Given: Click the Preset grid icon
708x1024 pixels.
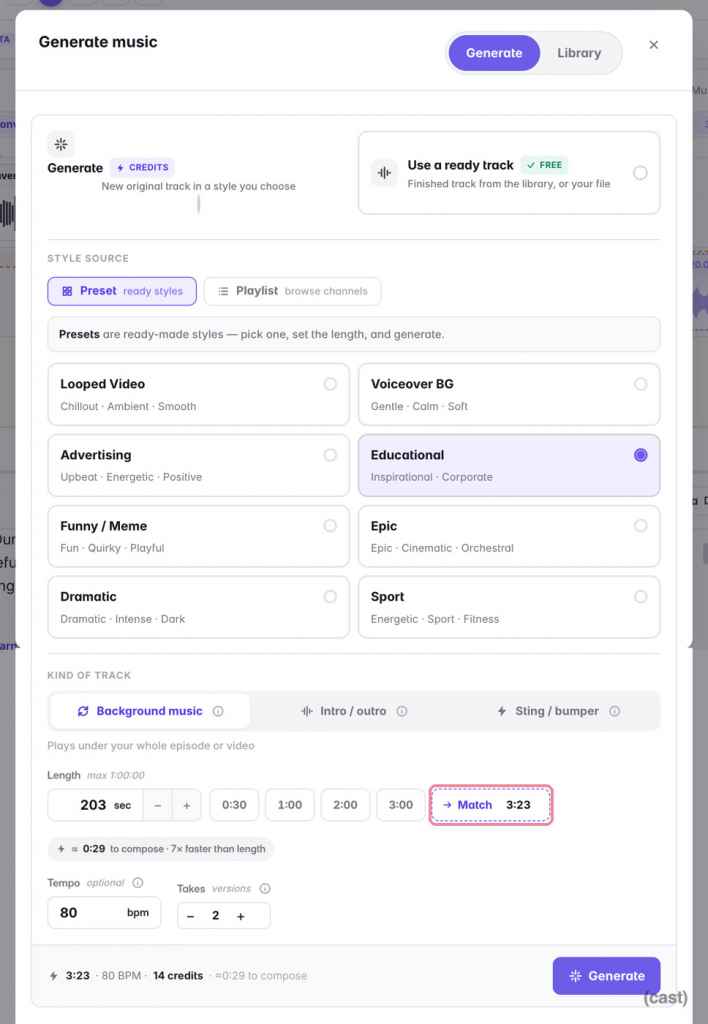Looking at the screenshot, I should [x=67, y=291].
